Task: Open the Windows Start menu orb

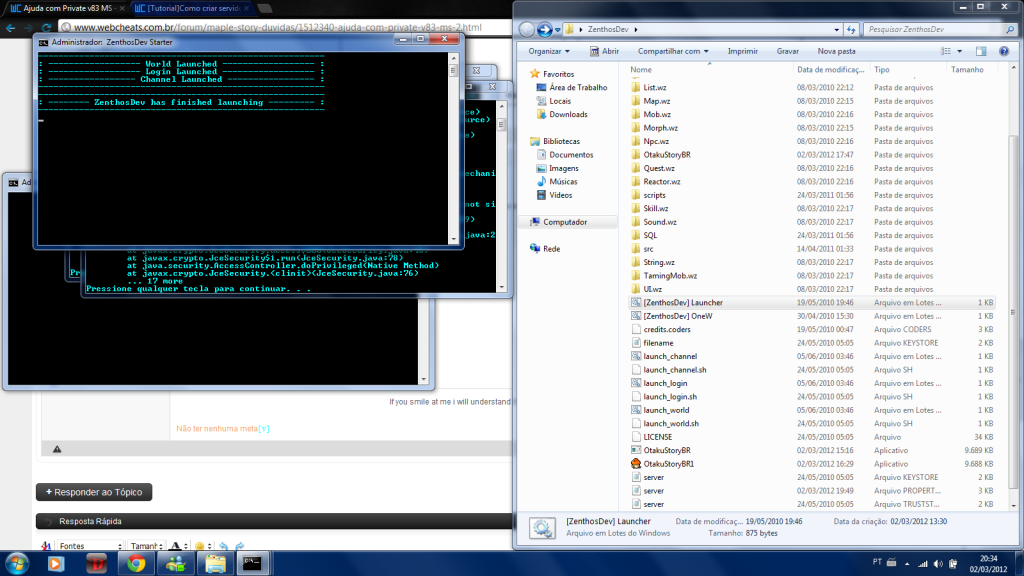Action: click(x=17, y=563)
